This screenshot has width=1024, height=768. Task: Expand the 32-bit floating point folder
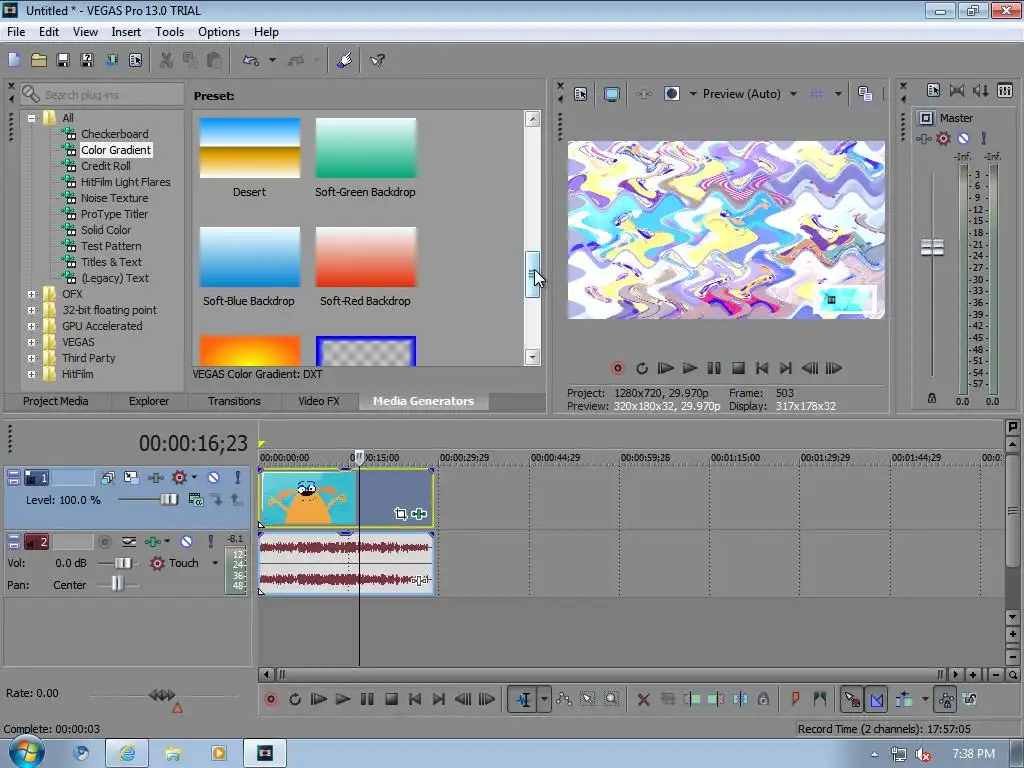[x=31, y=310]
